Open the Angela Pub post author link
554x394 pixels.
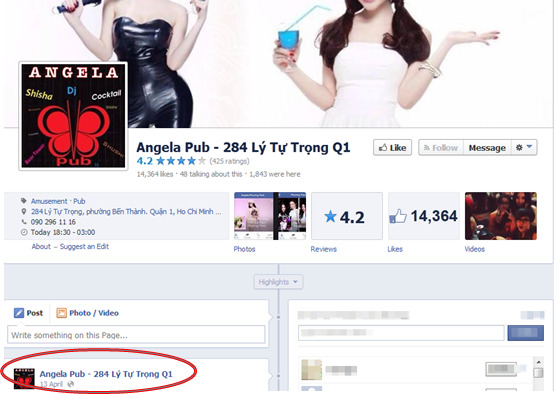pos(106,374)
